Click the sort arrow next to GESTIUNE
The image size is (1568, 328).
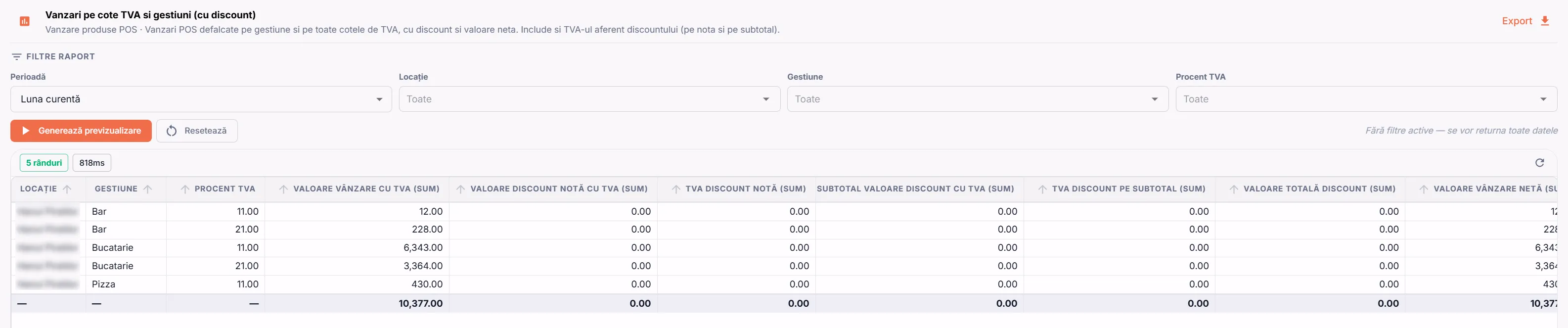(147, 189)
